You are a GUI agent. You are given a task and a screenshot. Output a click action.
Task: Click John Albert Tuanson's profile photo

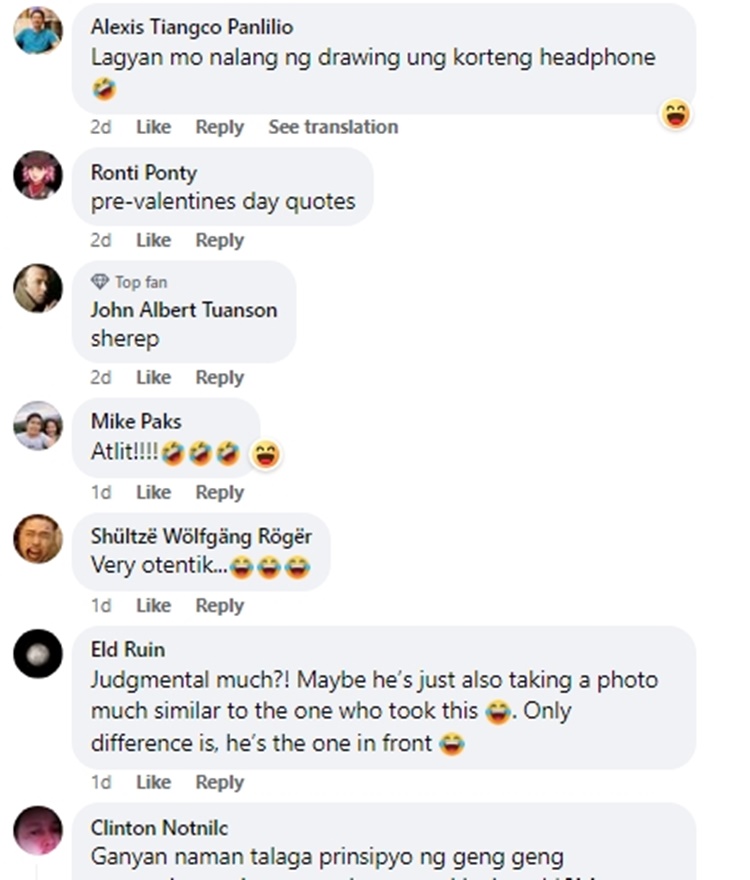pos(38,288)
